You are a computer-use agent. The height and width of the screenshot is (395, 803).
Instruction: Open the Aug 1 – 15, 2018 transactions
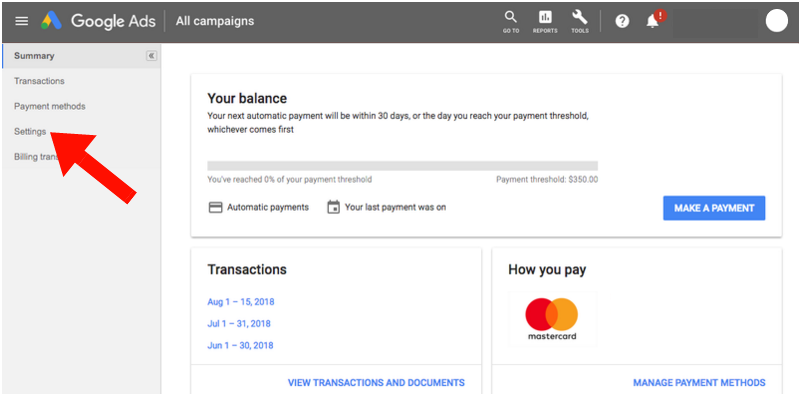coord(241,302)
